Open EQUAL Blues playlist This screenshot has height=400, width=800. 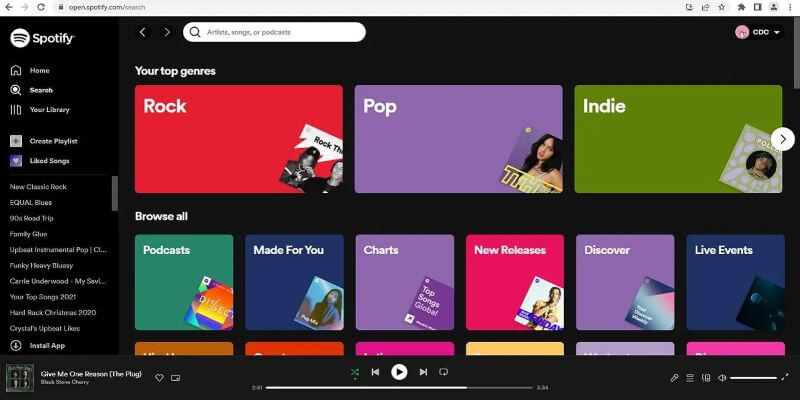[31, 203]
